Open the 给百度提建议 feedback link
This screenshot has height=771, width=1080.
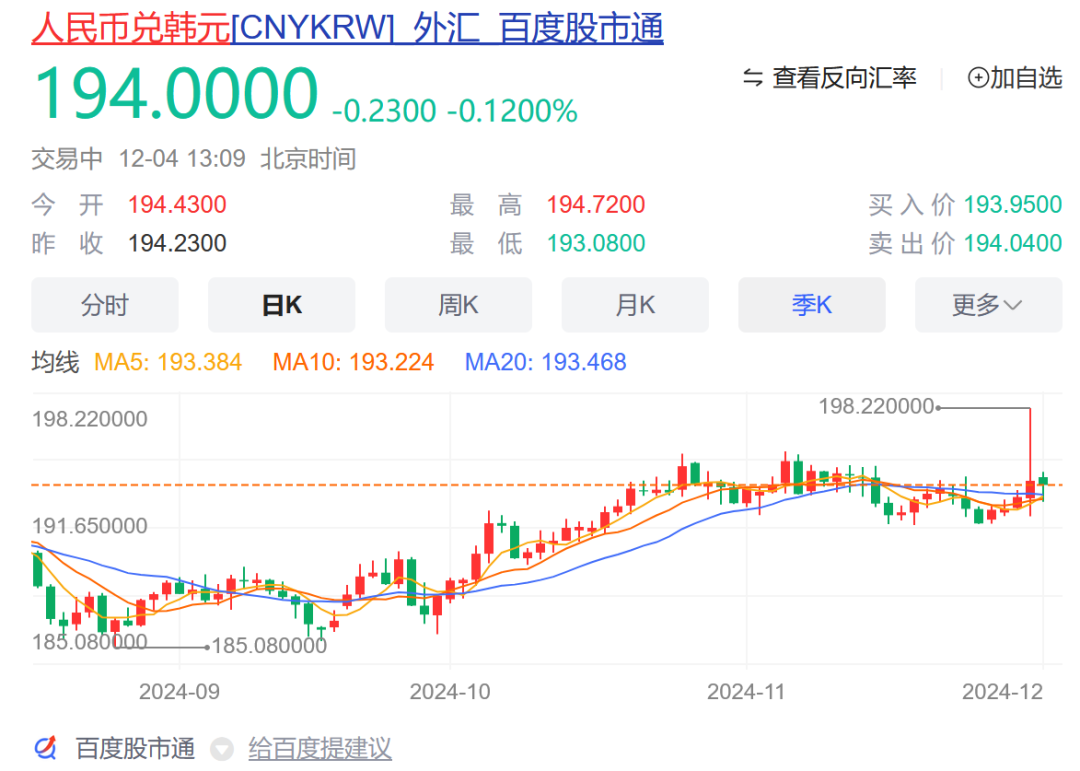(320, 748)
